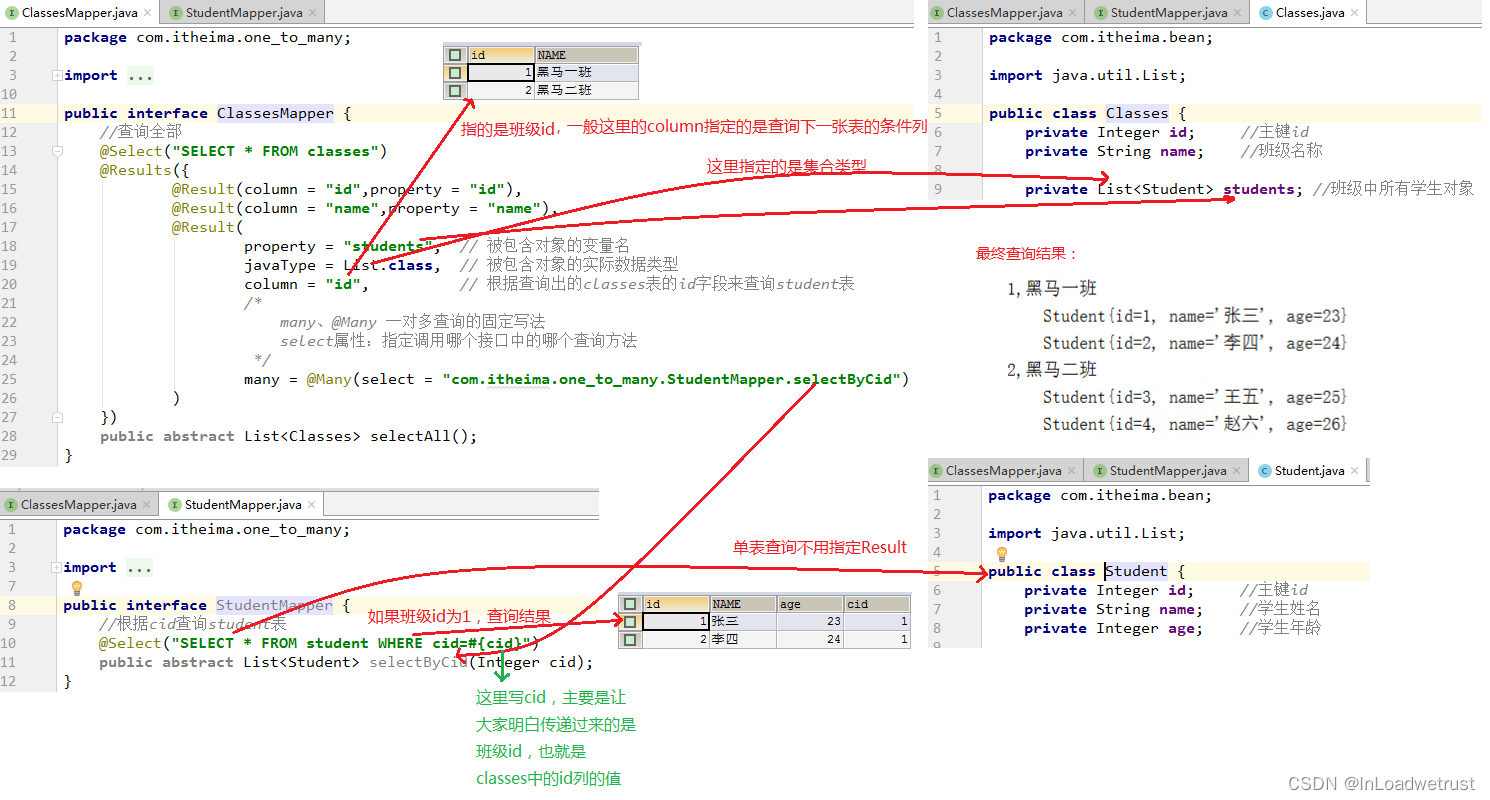Toggle header checkbox of student result table
The width and height of the screenshot is (1490, 800).
(x=630, y=604)
